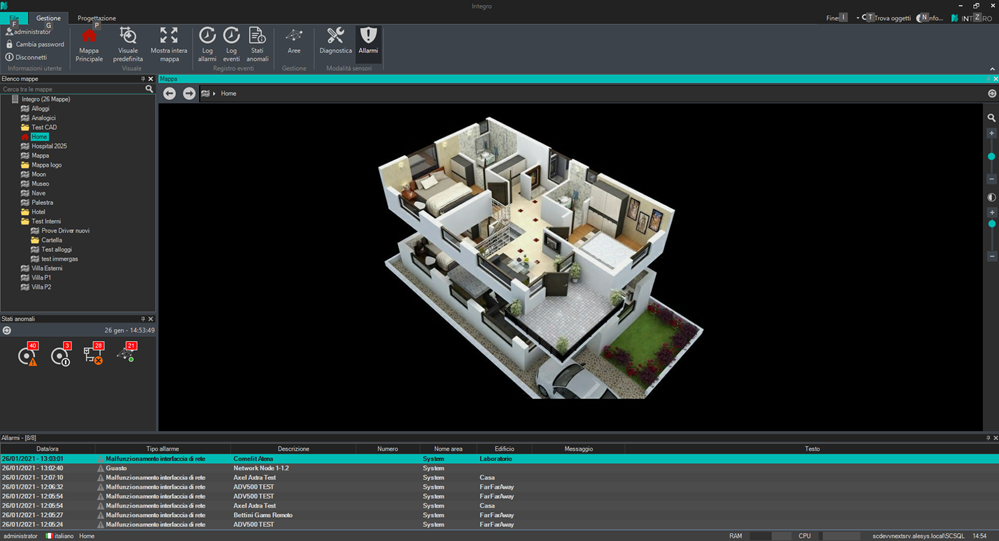The width and height of the screenshot is (999, 541).
Task: Switch to the Progettazione tab
Action: (96, 18)
